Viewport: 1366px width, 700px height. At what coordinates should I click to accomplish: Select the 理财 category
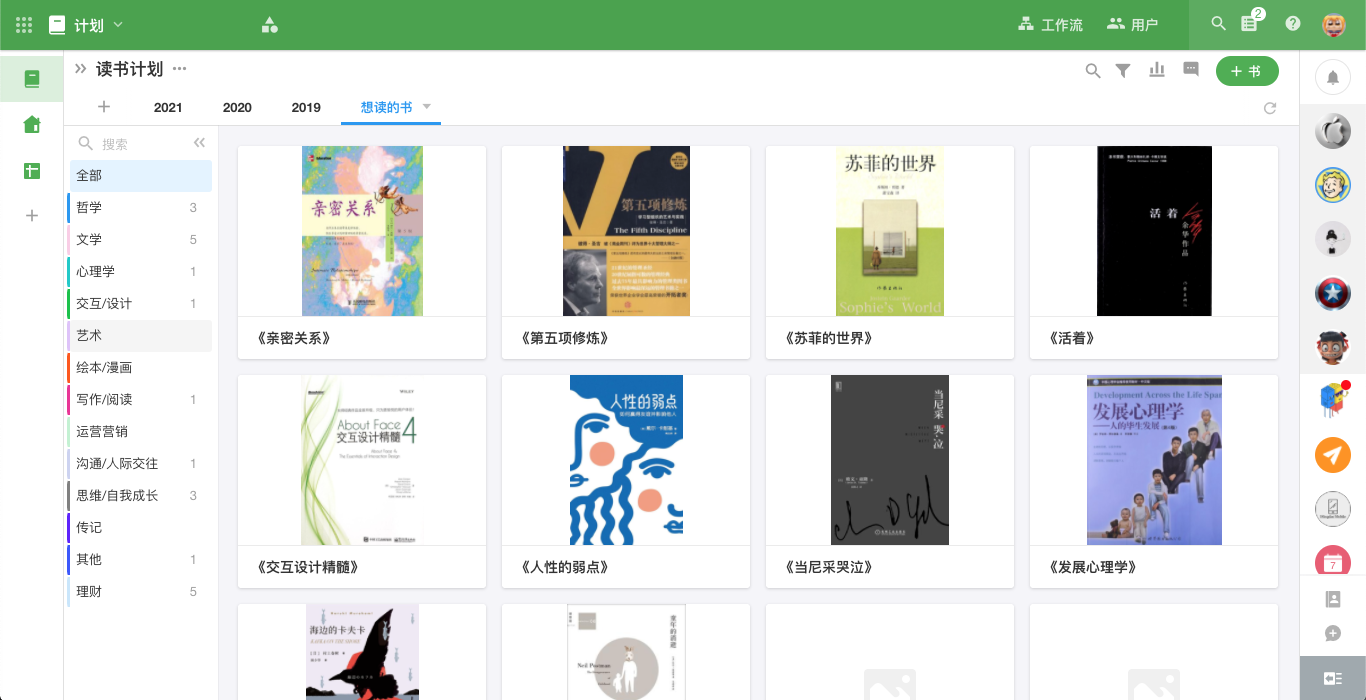click(140, 592)
